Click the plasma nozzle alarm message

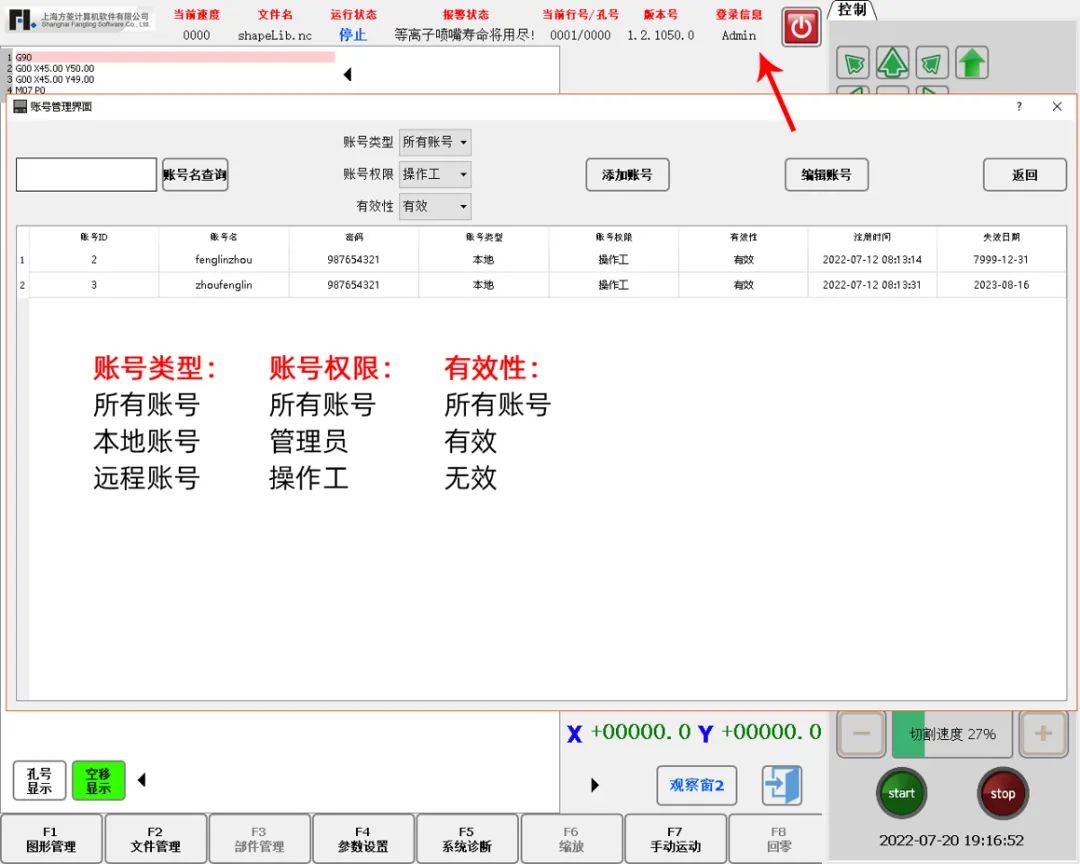click(464, 35)
